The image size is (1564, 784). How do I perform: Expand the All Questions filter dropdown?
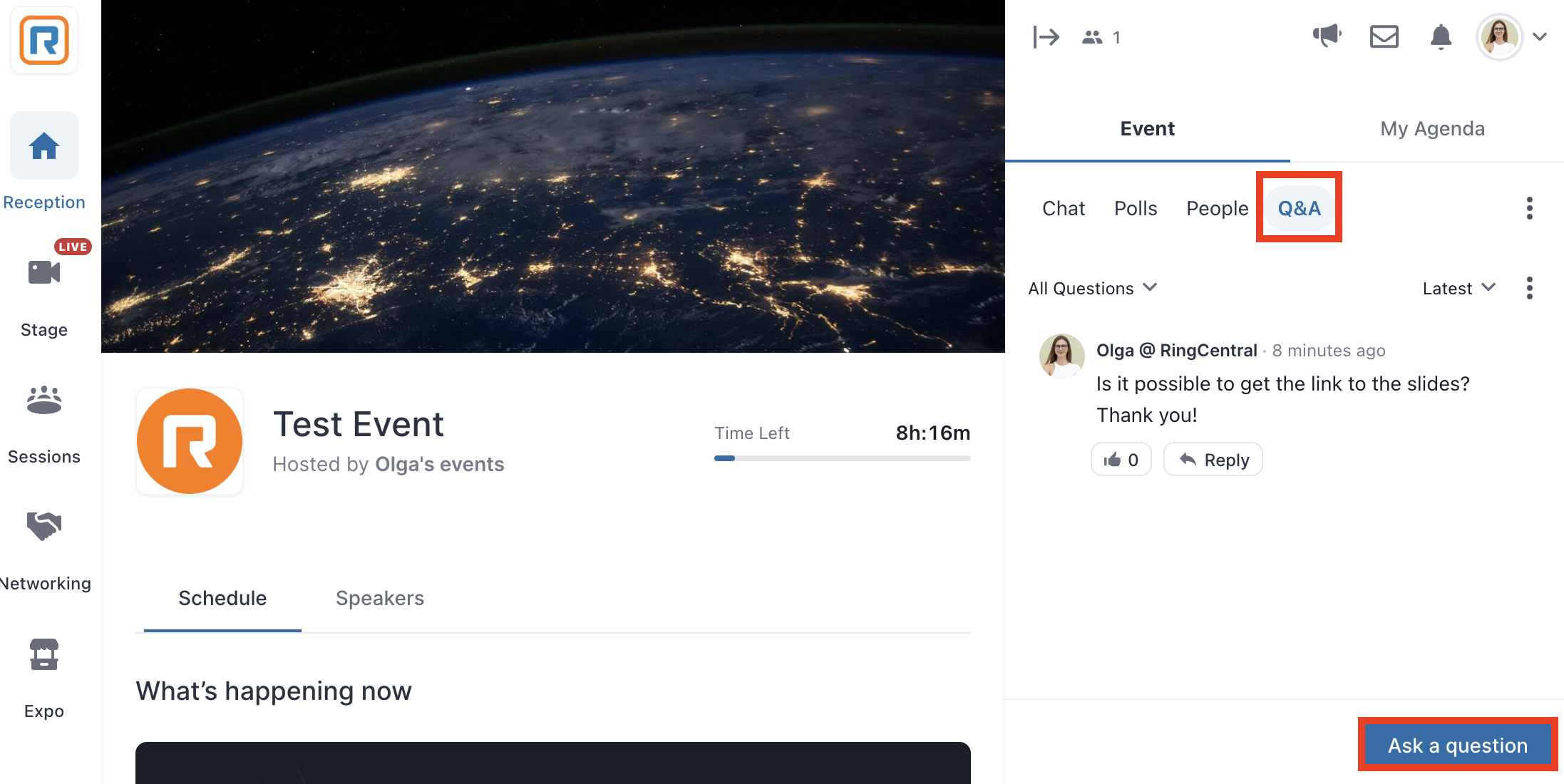click(1092, 288)
